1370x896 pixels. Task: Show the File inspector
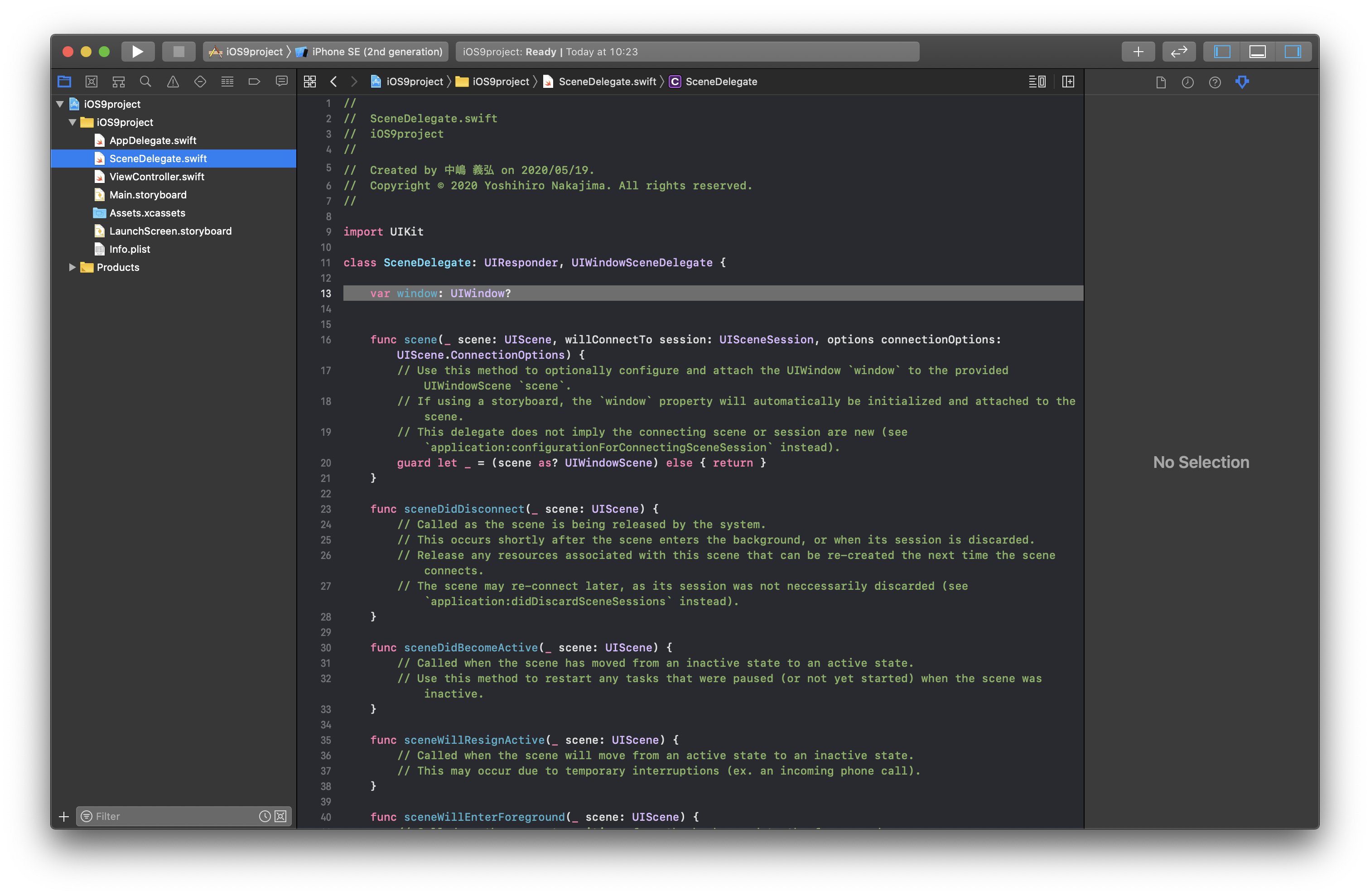1161,82
